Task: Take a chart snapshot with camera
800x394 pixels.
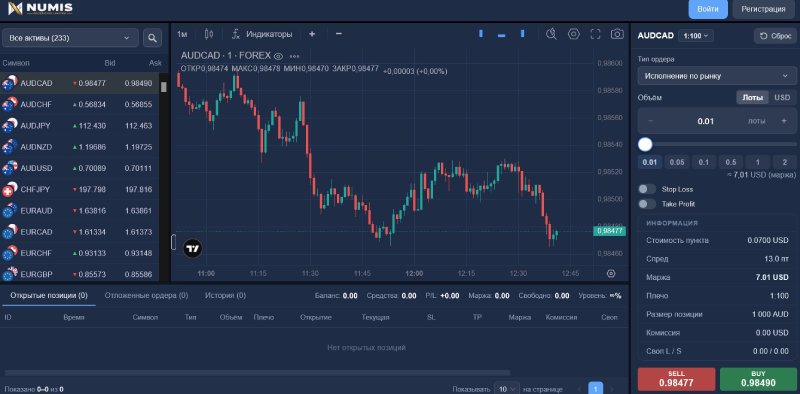Action: point(617,34)
